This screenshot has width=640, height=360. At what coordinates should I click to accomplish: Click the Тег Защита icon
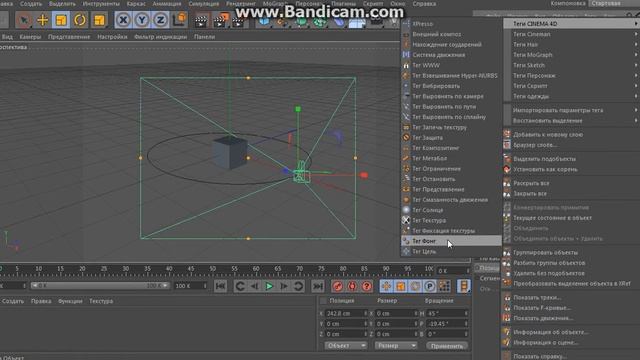(406, 138)
